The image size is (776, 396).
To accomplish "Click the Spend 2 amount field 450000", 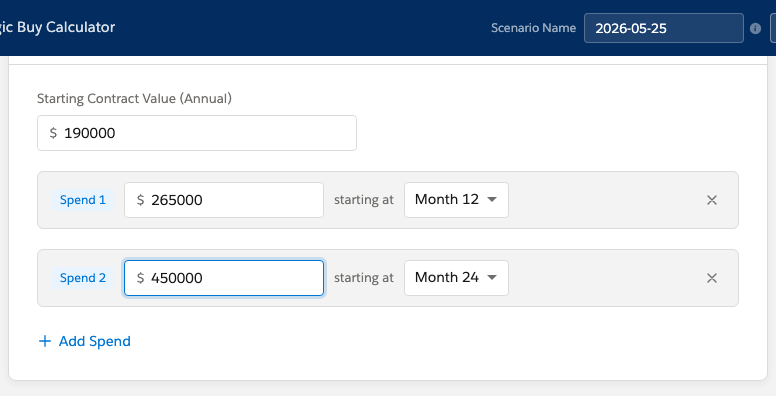I will 224,278.
